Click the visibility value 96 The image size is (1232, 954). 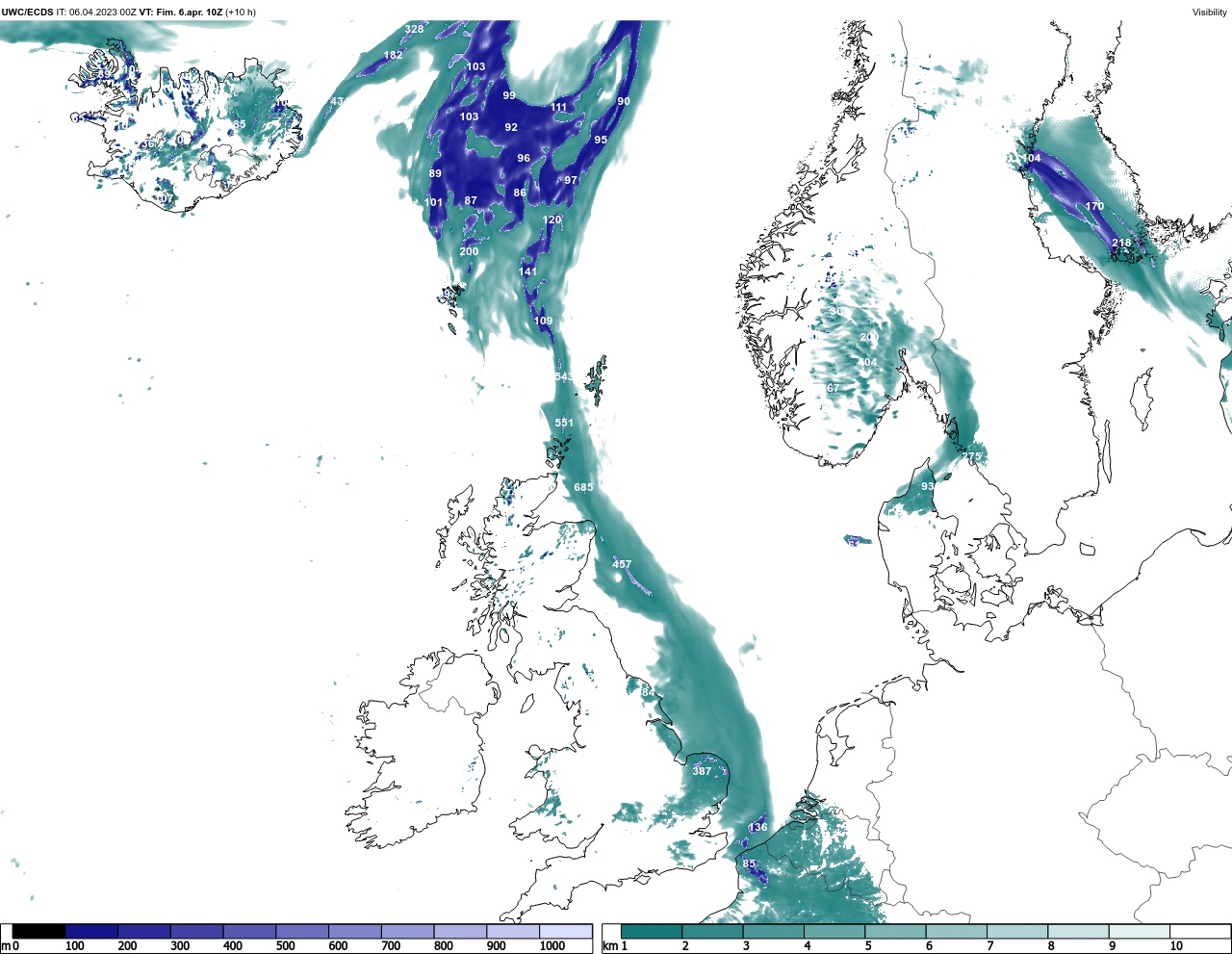(x=524, y=158)
